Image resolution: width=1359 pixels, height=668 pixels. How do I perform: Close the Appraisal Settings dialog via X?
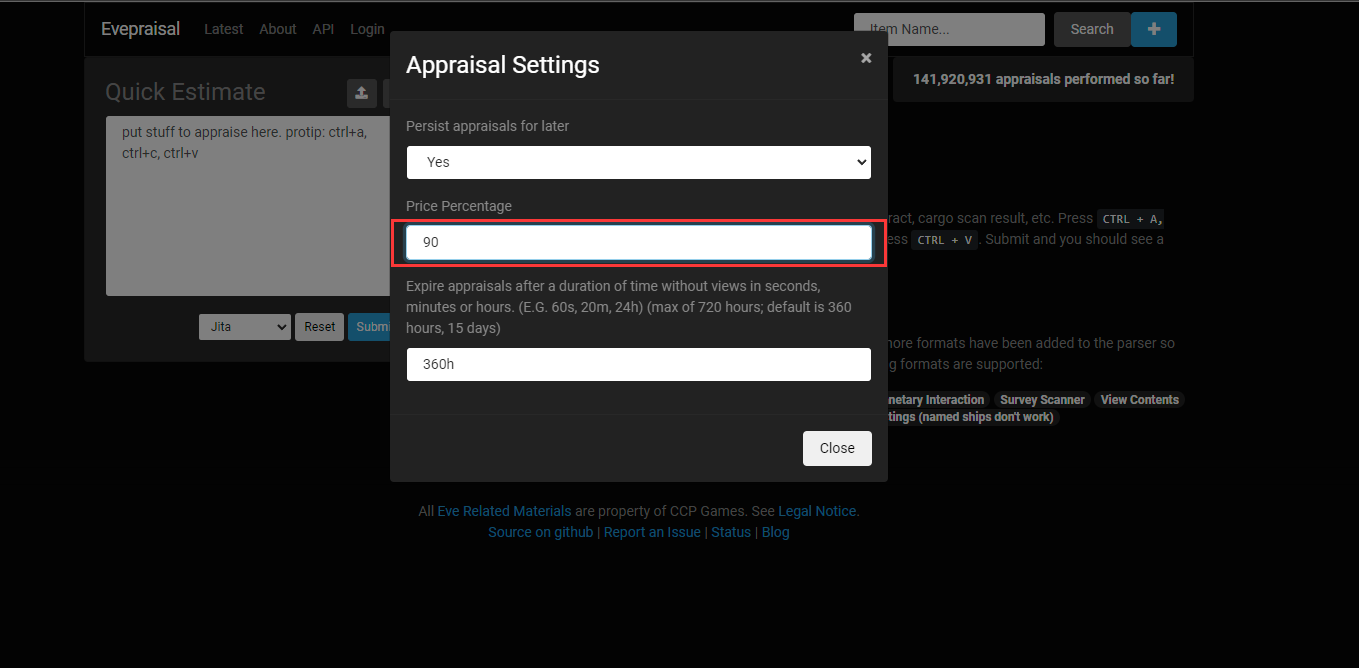coord(866,58)
